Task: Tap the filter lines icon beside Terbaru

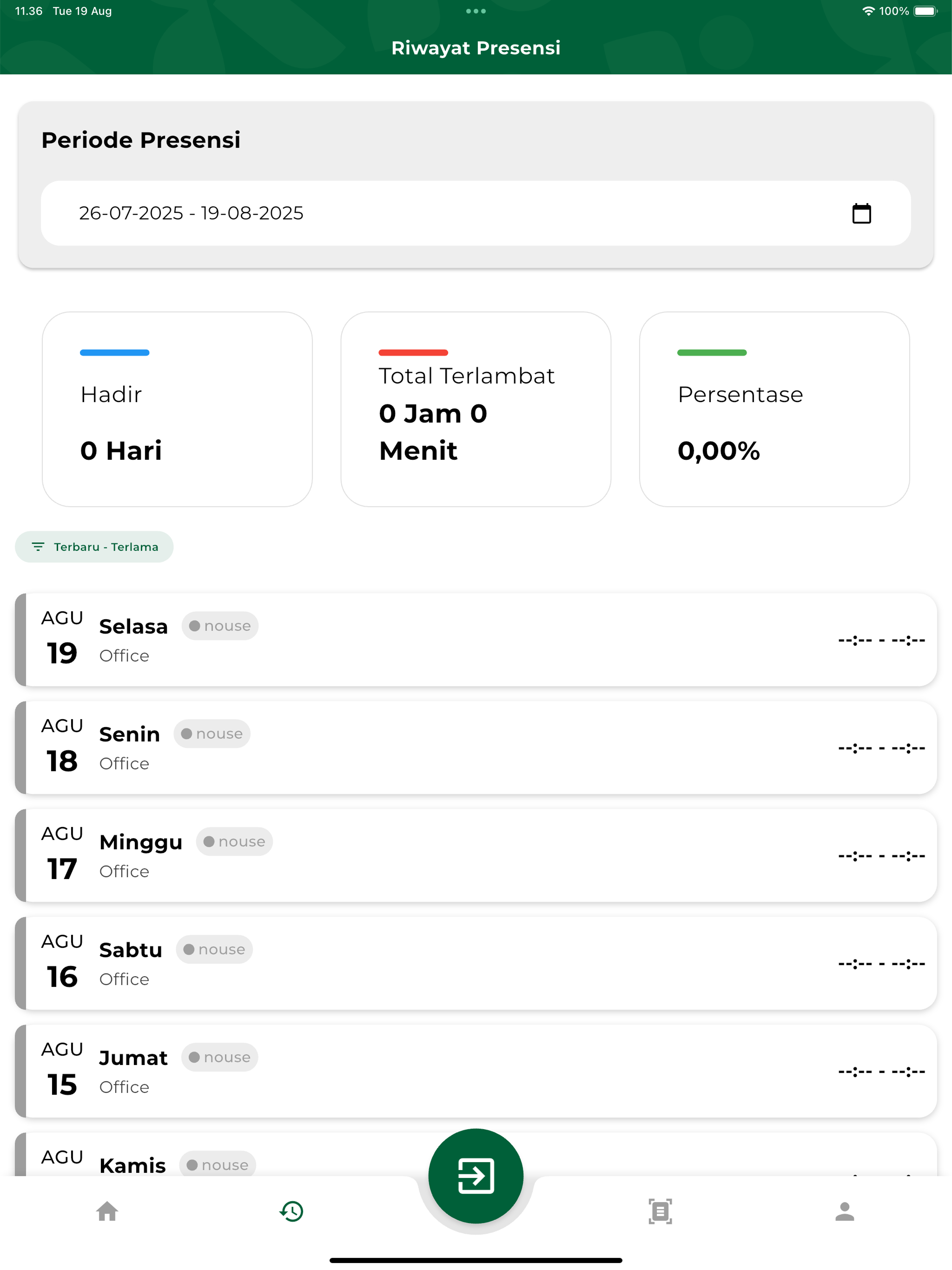Action: pos(38,547)
